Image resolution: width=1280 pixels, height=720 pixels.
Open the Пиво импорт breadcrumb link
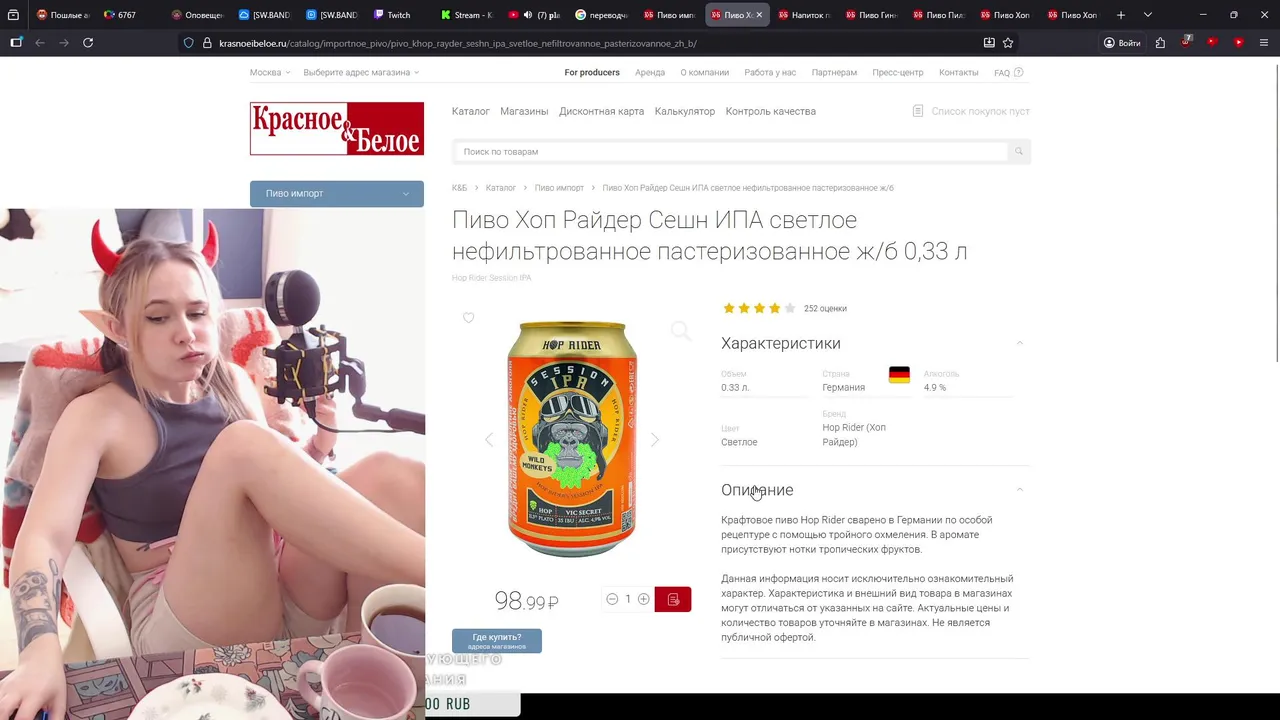559,188
